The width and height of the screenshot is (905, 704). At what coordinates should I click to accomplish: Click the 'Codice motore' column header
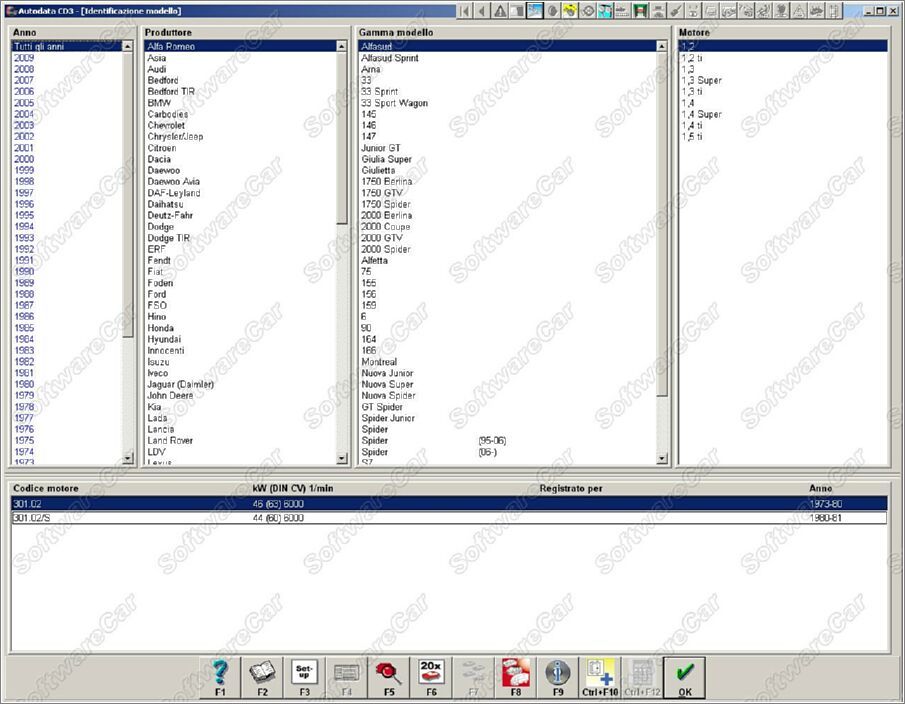click(x=46, y=488)
